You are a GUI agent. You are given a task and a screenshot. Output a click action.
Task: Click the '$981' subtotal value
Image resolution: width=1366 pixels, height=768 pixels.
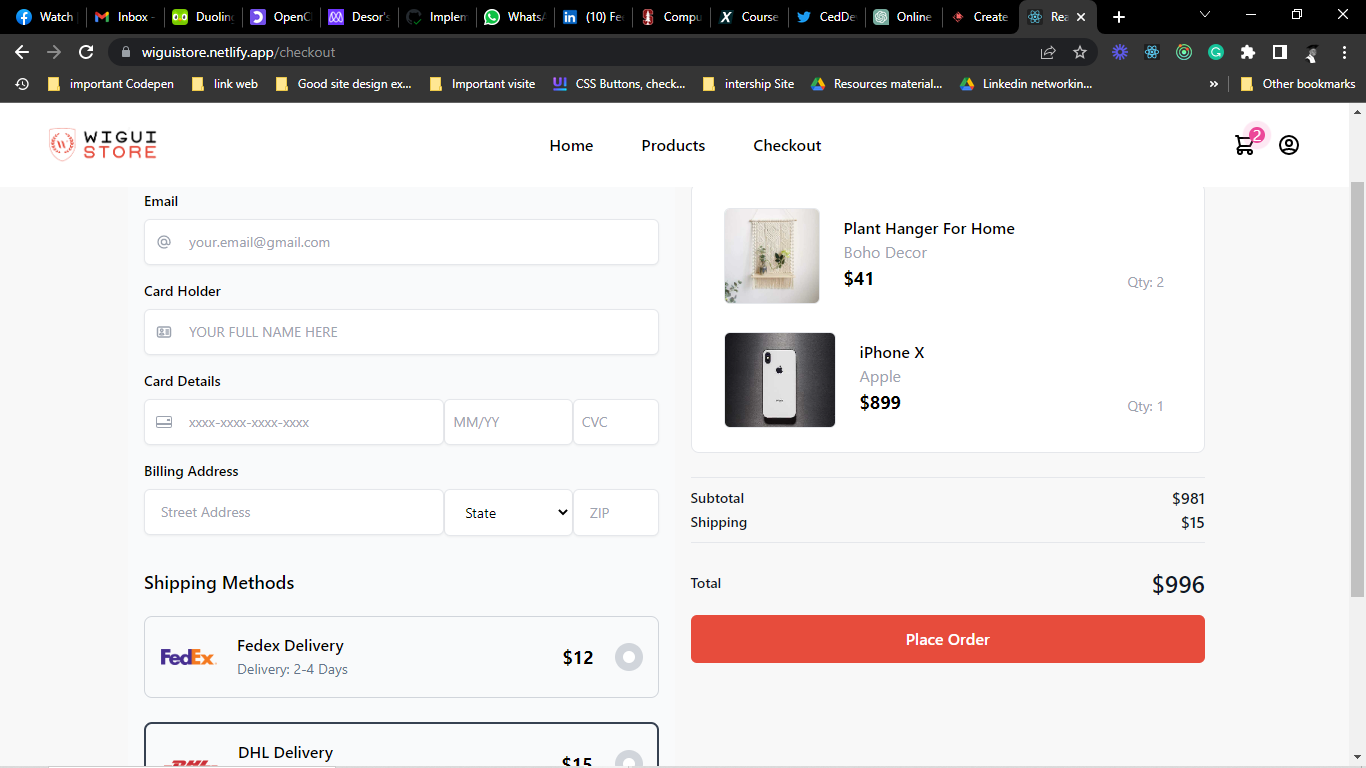(x=1188, y=498)
